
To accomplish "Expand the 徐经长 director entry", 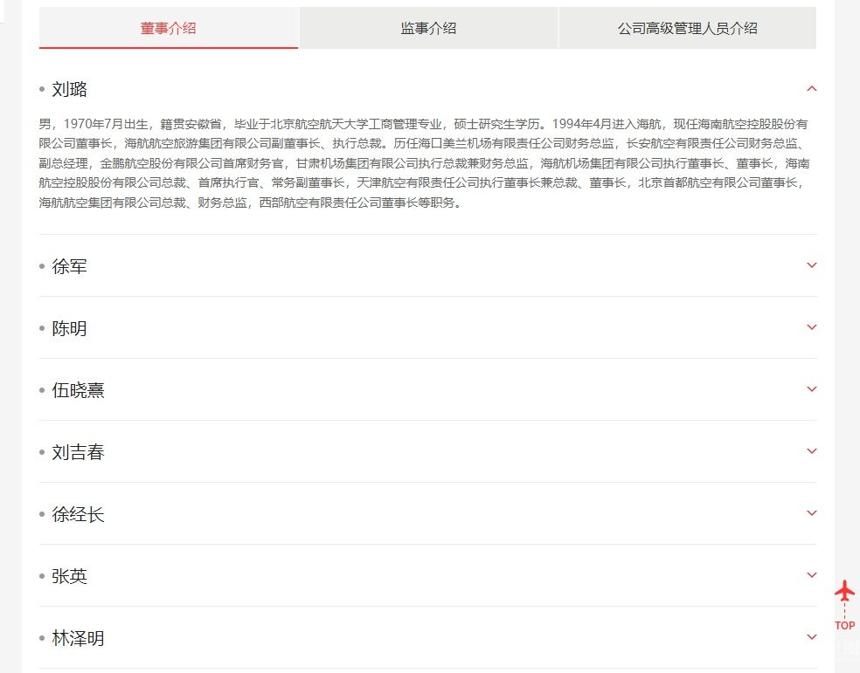I will 812,513.
